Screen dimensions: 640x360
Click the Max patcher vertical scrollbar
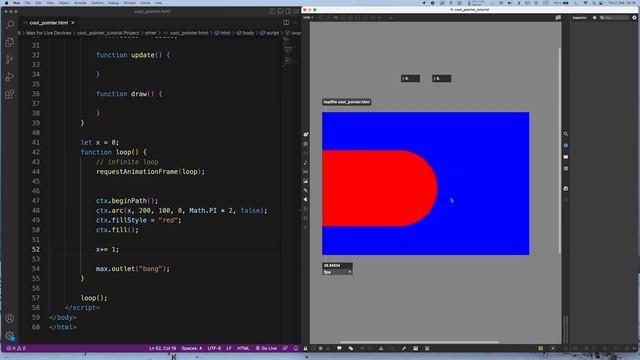pos(560,150)
